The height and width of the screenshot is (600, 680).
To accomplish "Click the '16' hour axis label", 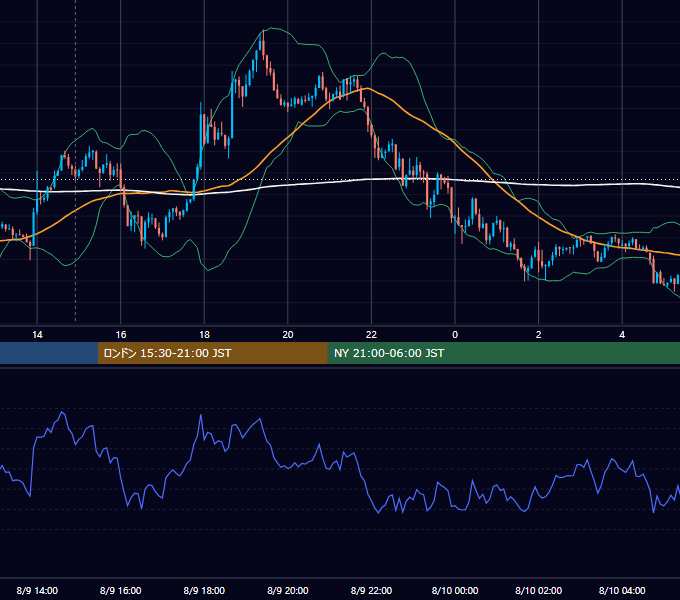I will pyautogui.click(x=121, y=335).
